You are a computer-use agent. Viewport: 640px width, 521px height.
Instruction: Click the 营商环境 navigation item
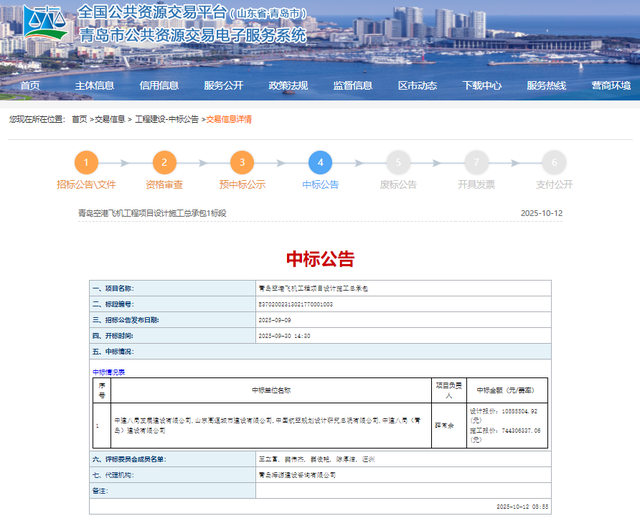(x=610, y=86)
